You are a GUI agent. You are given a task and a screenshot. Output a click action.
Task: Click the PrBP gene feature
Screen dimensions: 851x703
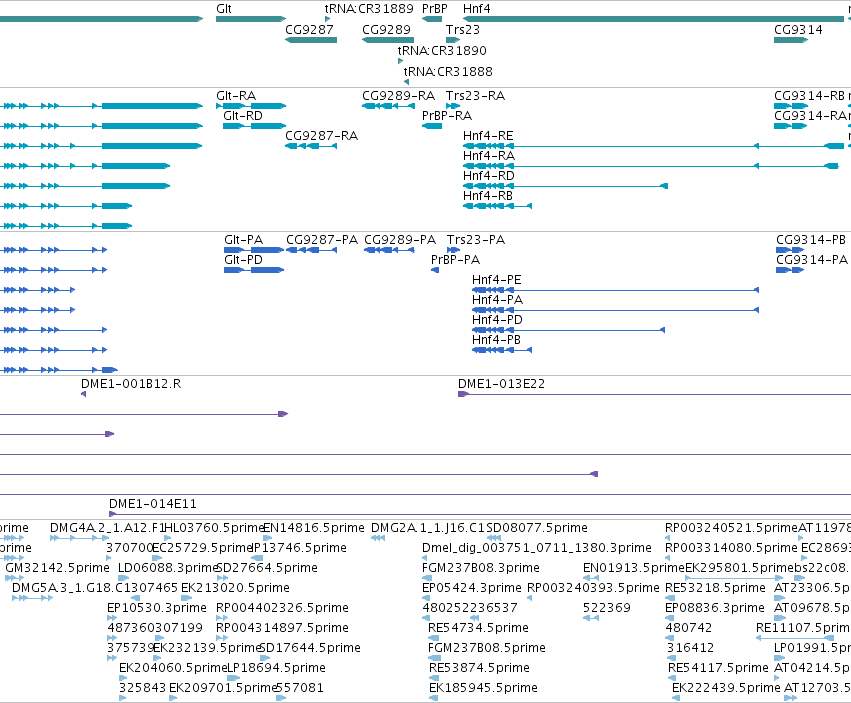click(x=432, y=19)
